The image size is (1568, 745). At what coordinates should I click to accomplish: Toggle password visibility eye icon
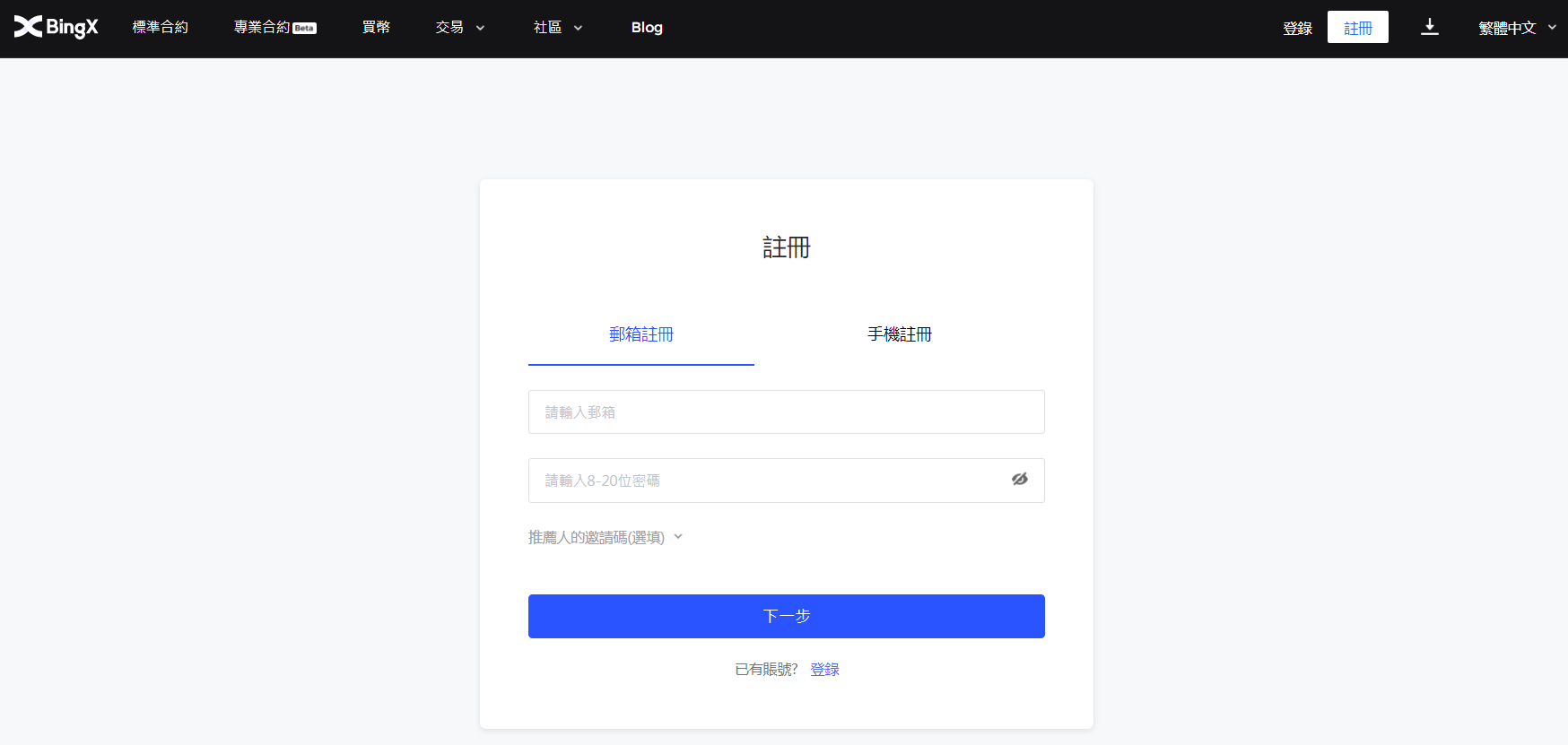click(x=1020, y=480)
